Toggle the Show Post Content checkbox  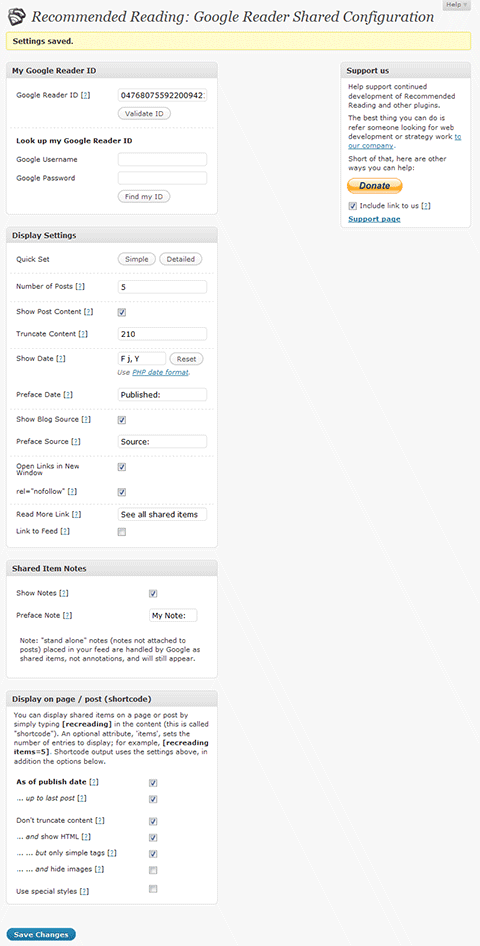click(x=122, y=312)
